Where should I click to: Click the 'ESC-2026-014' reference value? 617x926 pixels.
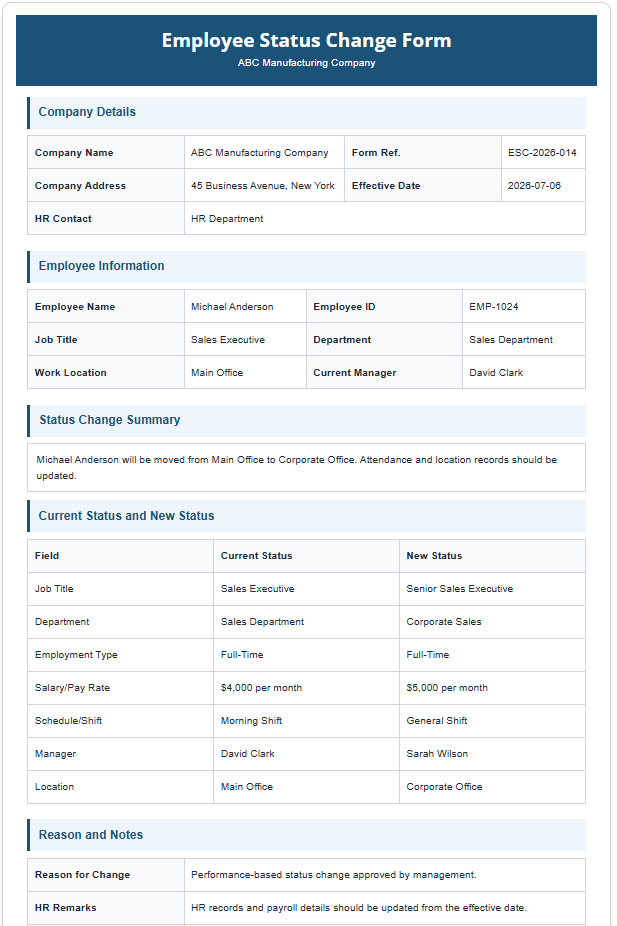coord(542,152)
